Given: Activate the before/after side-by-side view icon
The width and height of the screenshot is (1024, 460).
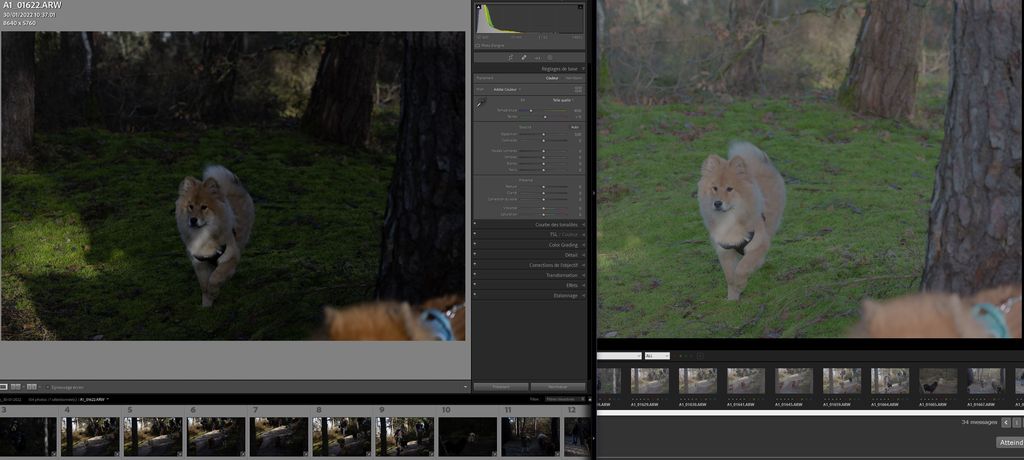Looking at the screenshot, I should point(31,387).
